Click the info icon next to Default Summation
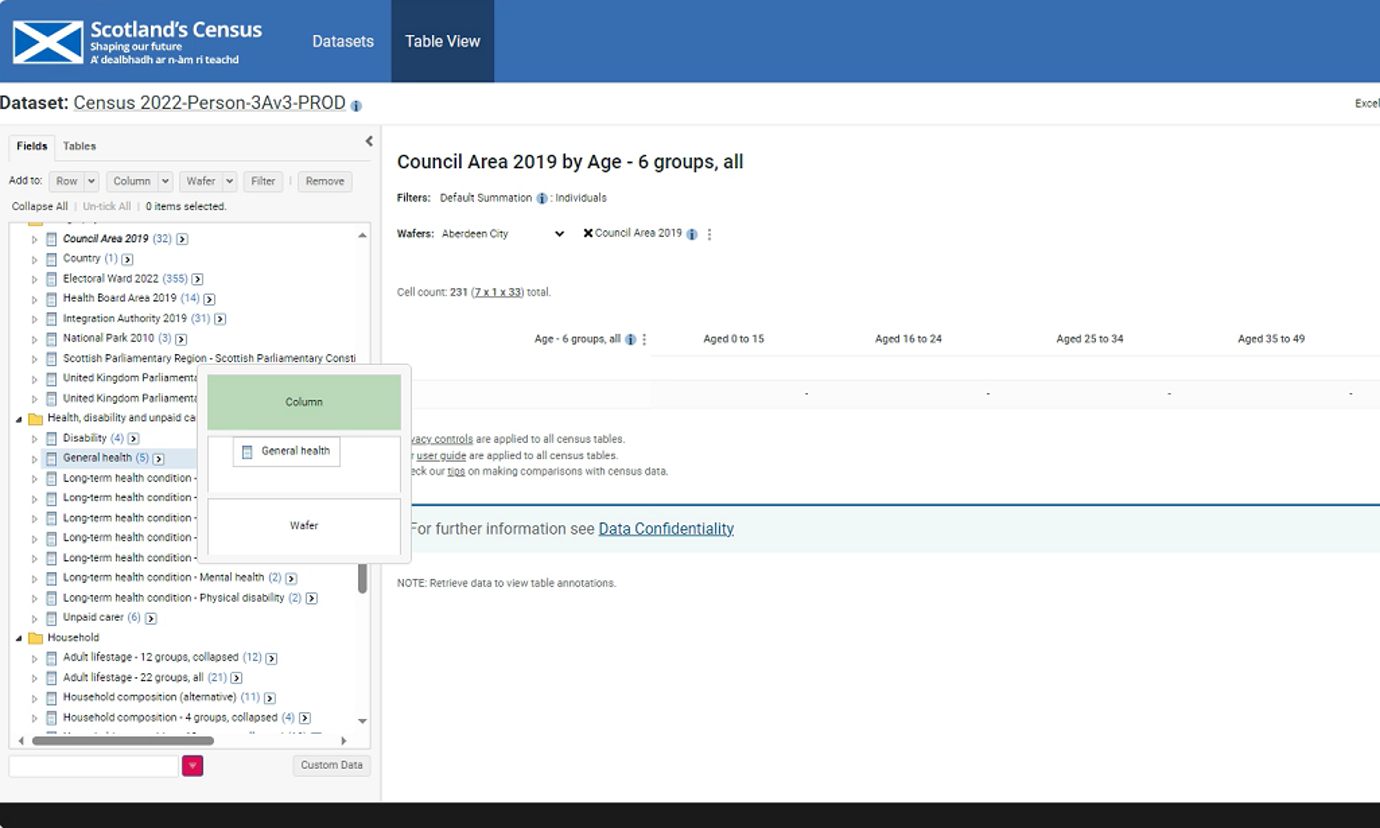The width and height of the screenshot is (1380, 828). pos(542,198)
